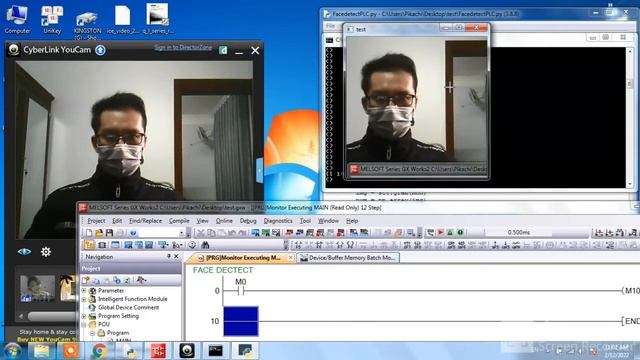Click the YouCam camera taskbar icon
Image resolution: width=640 pixels, height=360 pixels.
pos(187,351)
